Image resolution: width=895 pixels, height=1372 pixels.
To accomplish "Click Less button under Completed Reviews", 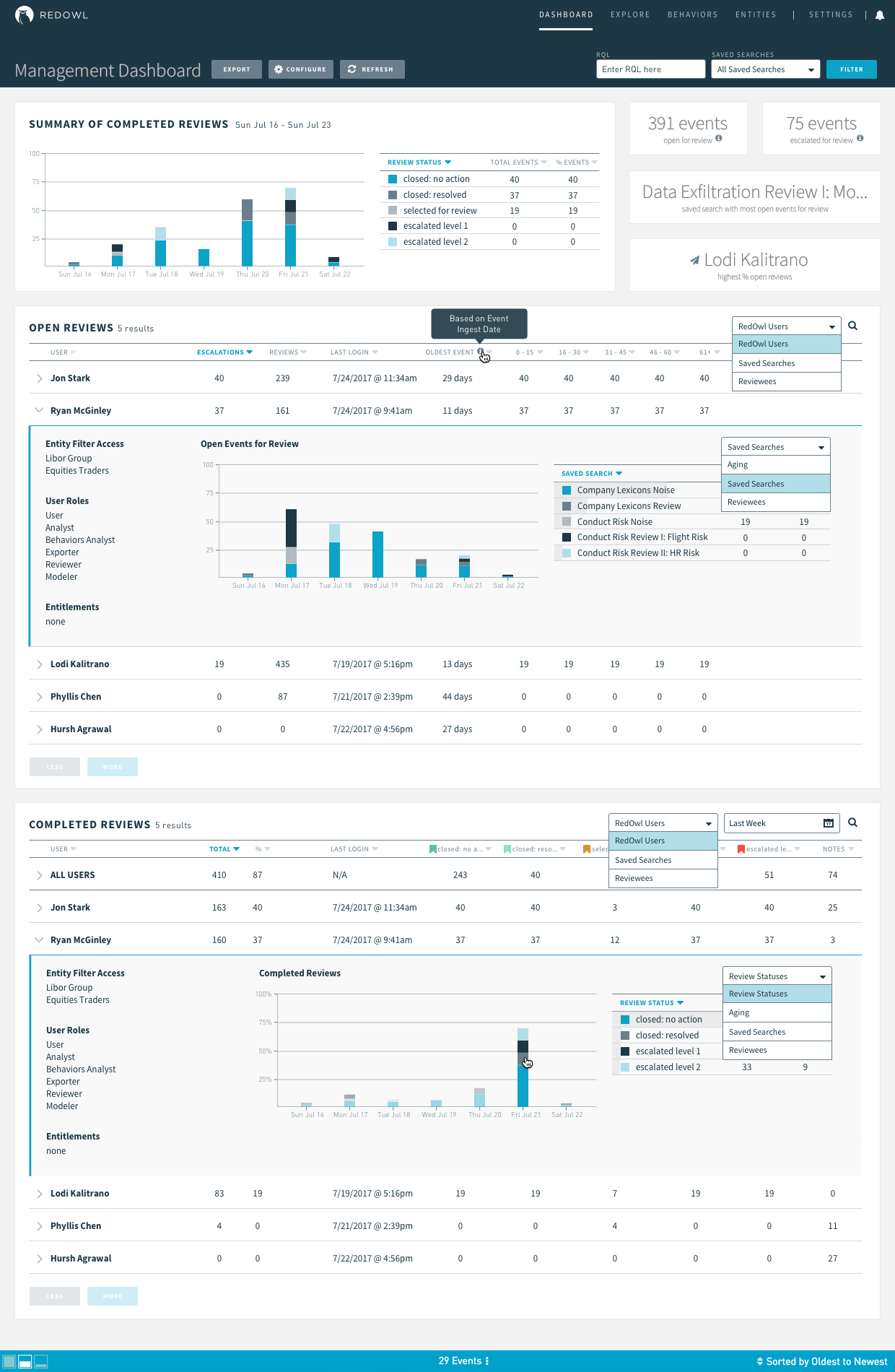I will tap(55, 1296).
